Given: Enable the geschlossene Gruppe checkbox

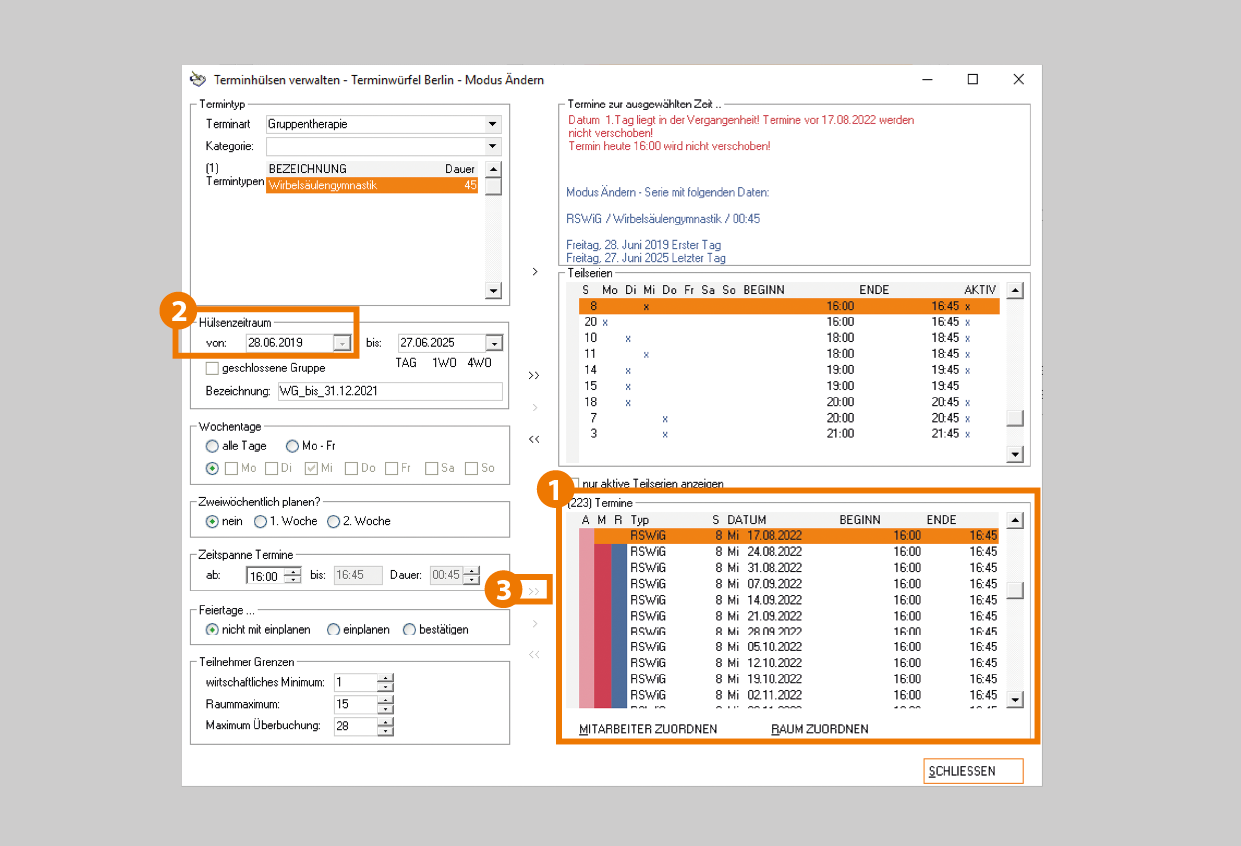Looking at the screenshot, I should click(212, 368).
